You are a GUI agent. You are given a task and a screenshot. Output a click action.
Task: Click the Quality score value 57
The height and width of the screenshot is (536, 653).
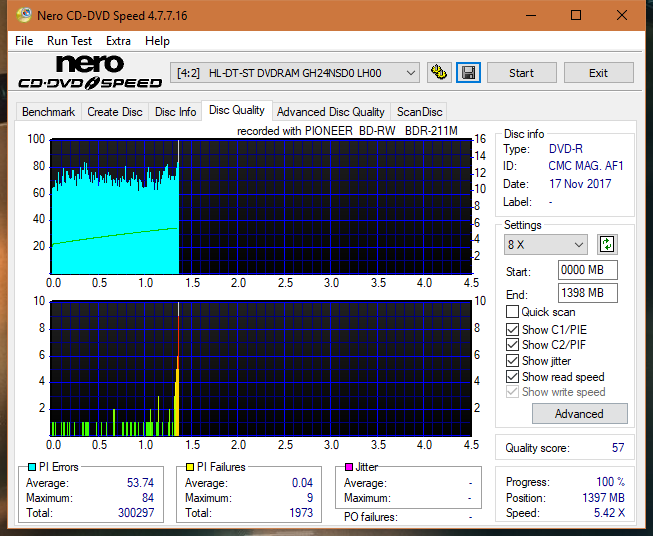pyautogui.click(x=618, y=448)
